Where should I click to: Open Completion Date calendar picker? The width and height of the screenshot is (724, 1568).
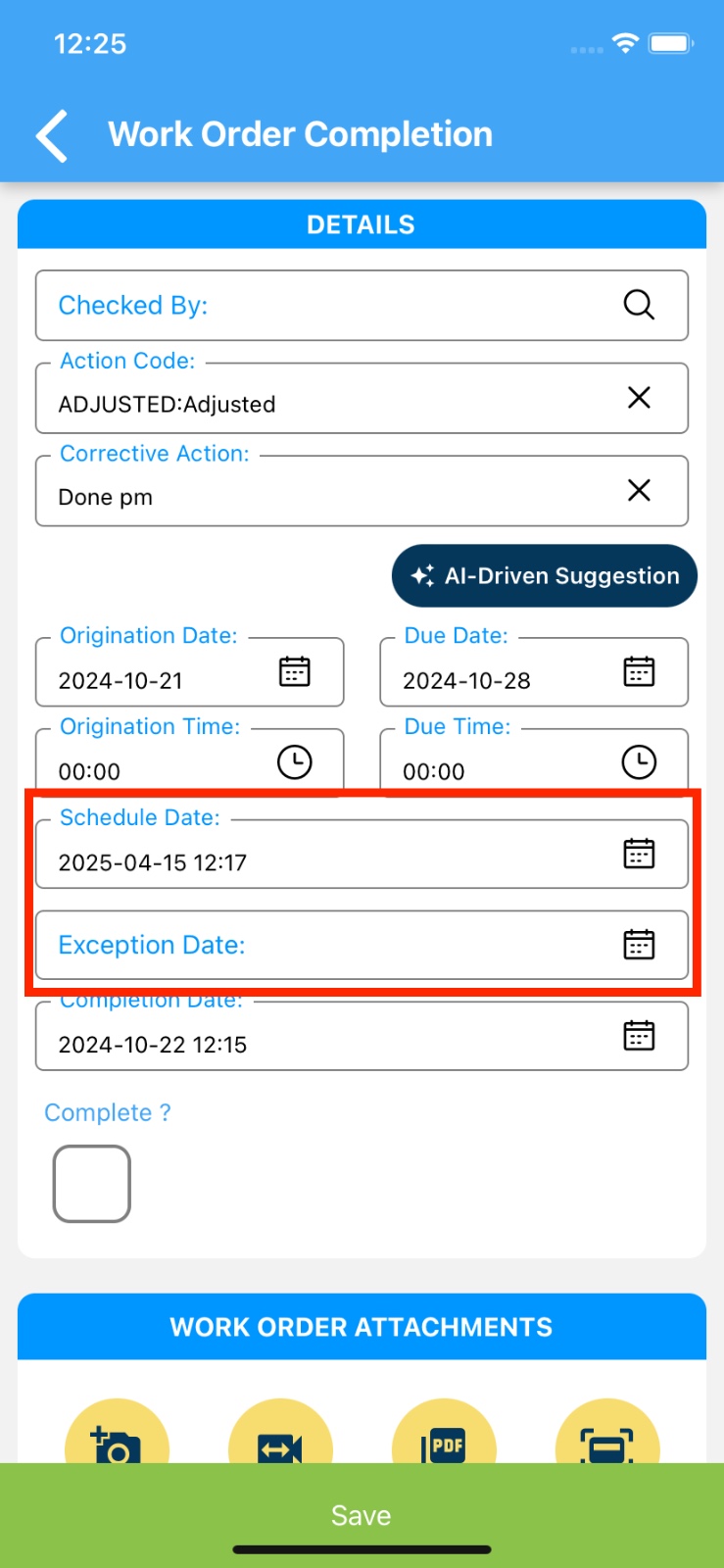(x=639, y=1036)
